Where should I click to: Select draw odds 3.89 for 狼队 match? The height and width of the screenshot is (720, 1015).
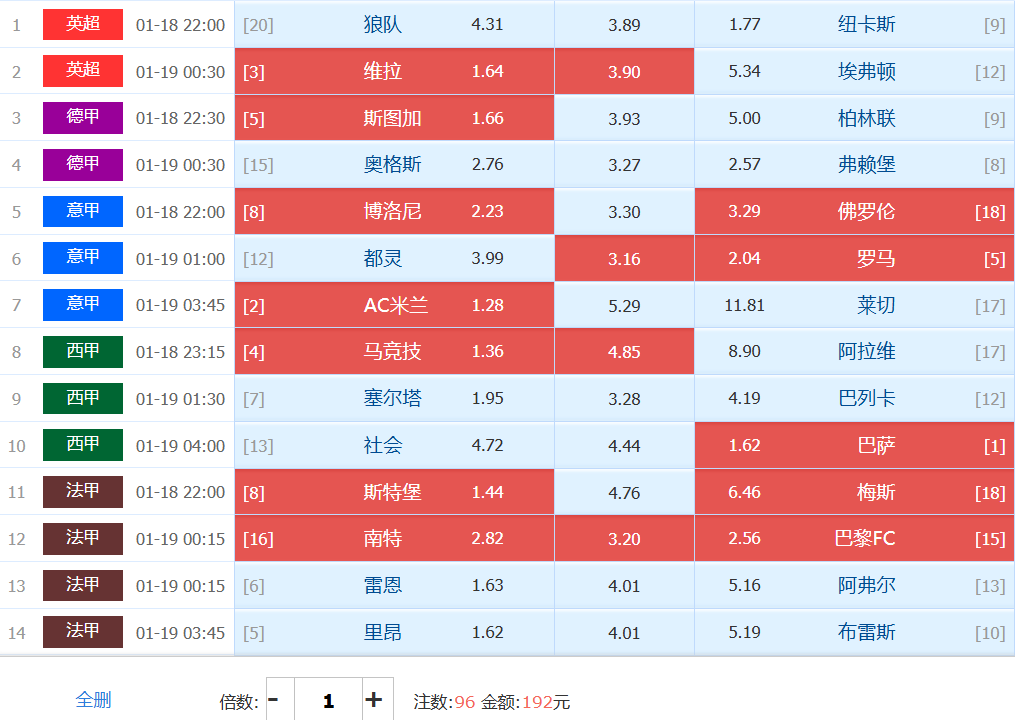[x=624, y=25]
